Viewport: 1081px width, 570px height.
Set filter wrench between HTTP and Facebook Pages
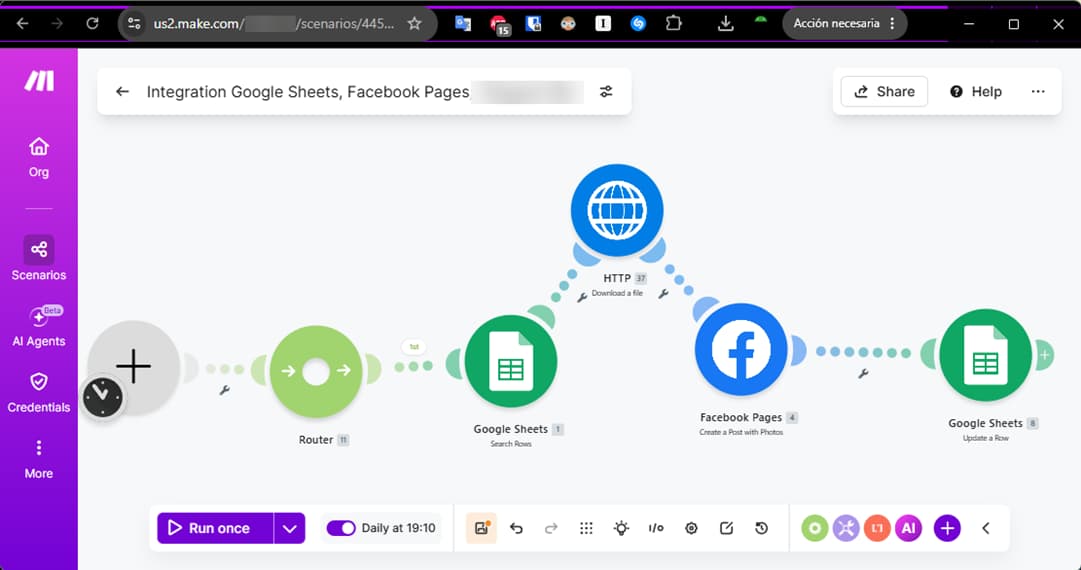663,294
